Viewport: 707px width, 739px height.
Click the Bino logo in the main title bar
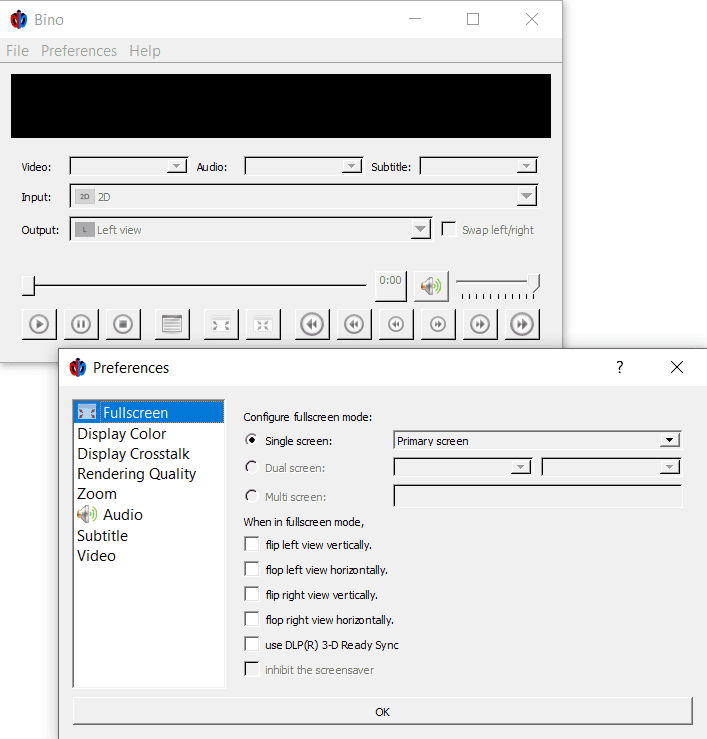pyautogui.click(x=19, y=19)
